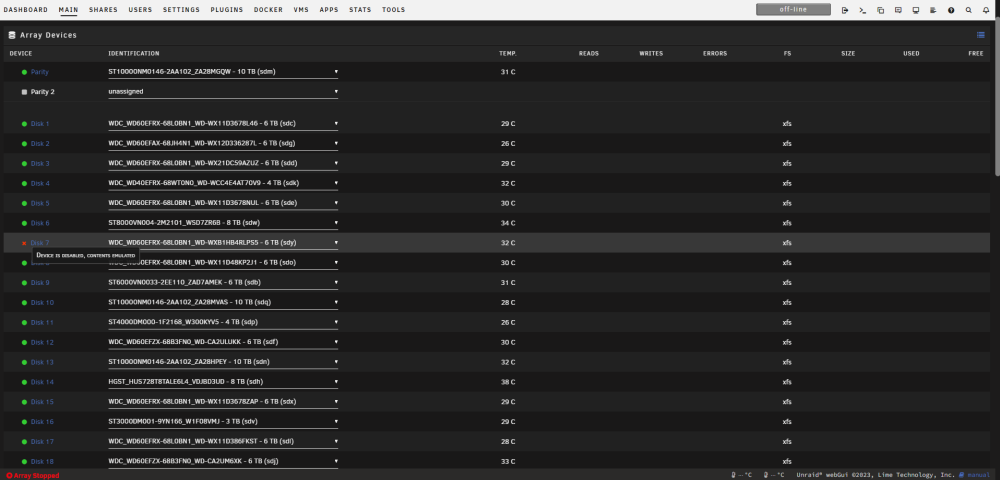This screenshot has width=1000, height=480.
Task: Click the 38 C temperature for Disk 14
Action: pos(508,382)
